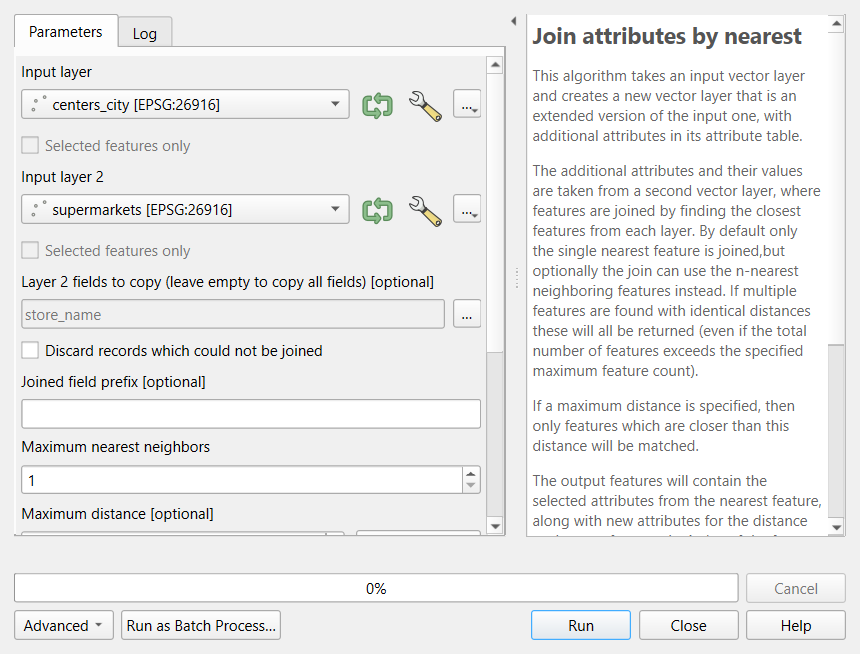Click the 0% progress bar
This screenshot has height=654, width=860.
(x=376, y=589)
